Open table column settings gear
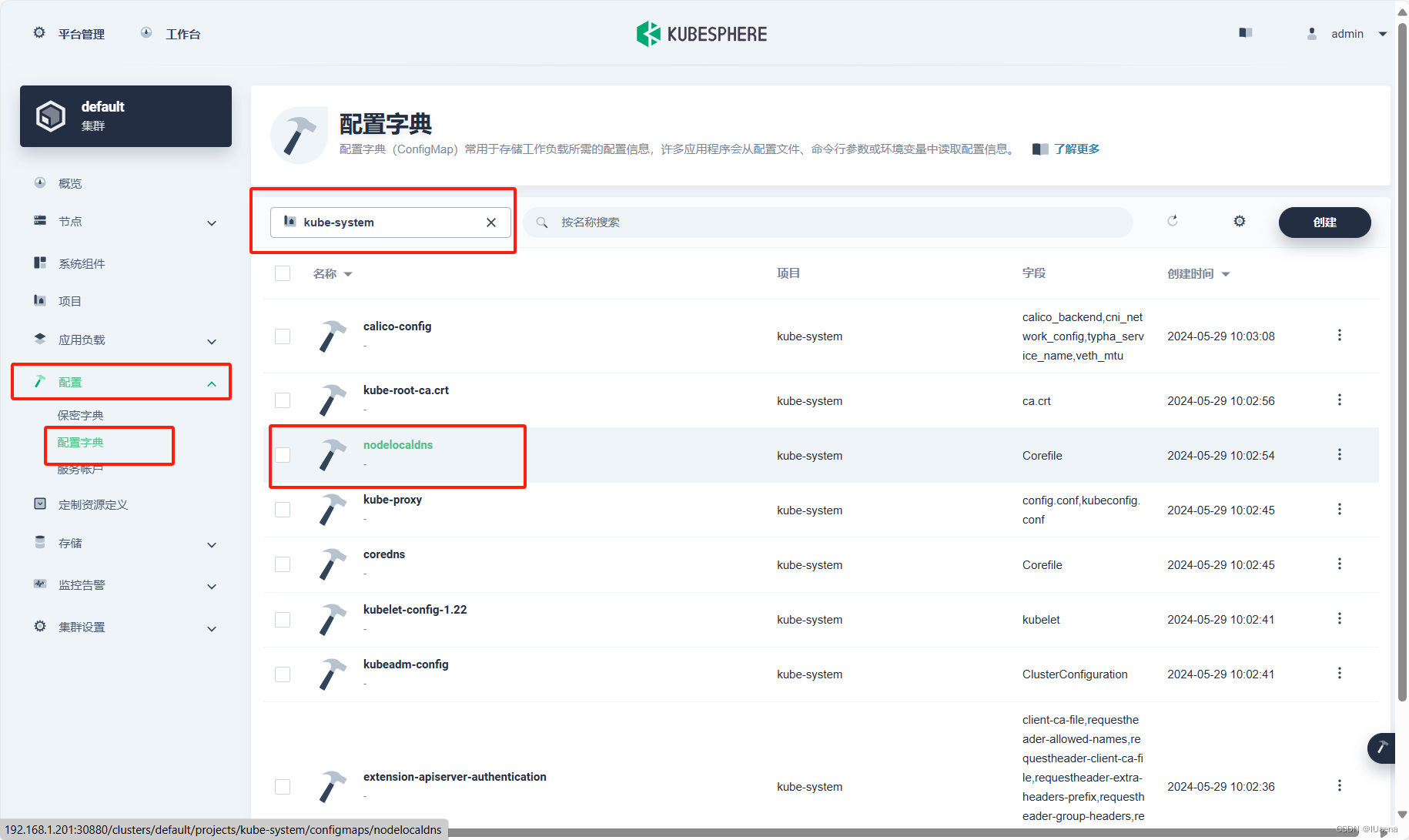The image size is (1409, 840). 1240,221
